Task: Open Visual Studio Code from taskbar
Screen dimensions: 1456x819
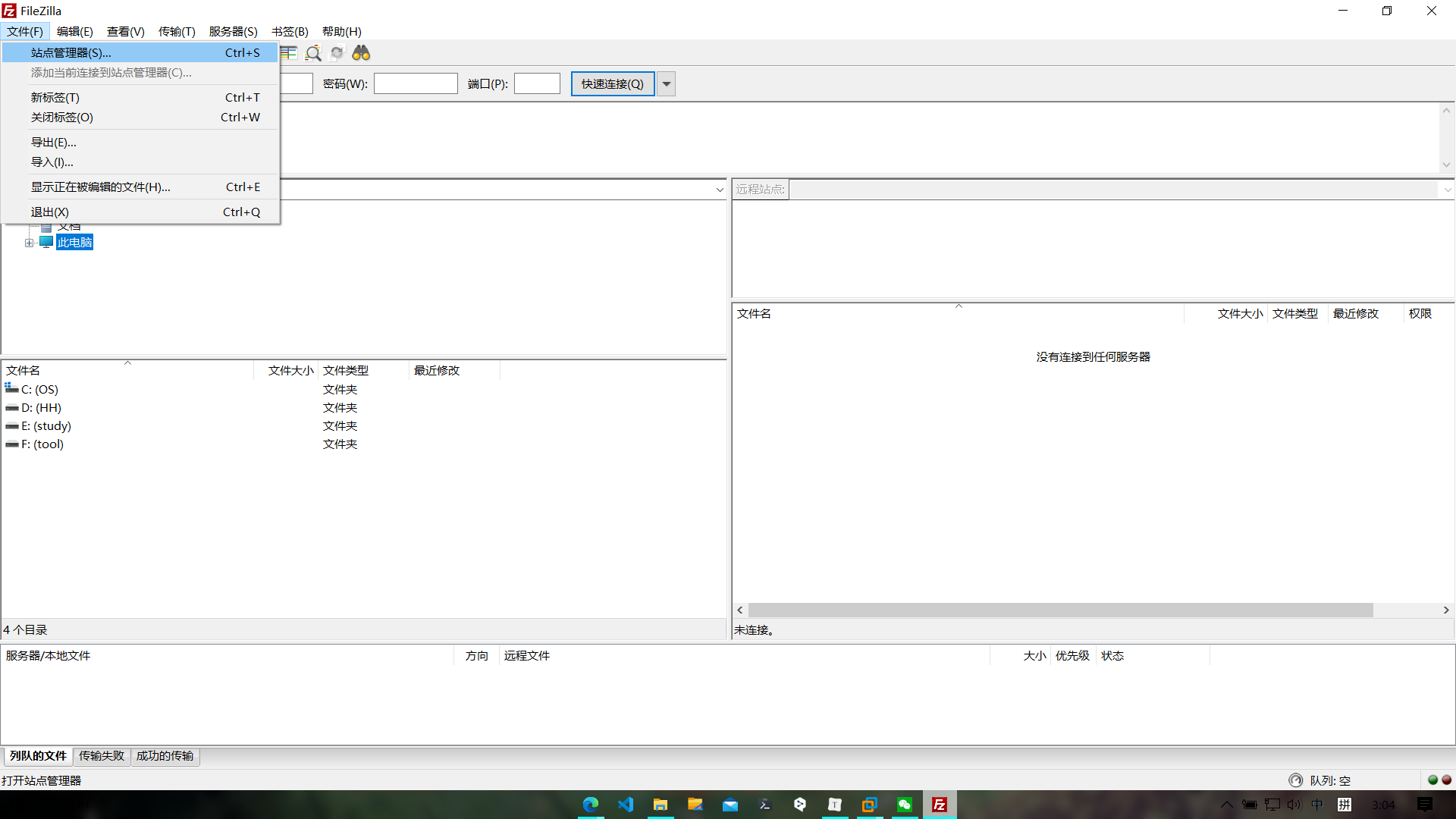Action: point(626,805)
